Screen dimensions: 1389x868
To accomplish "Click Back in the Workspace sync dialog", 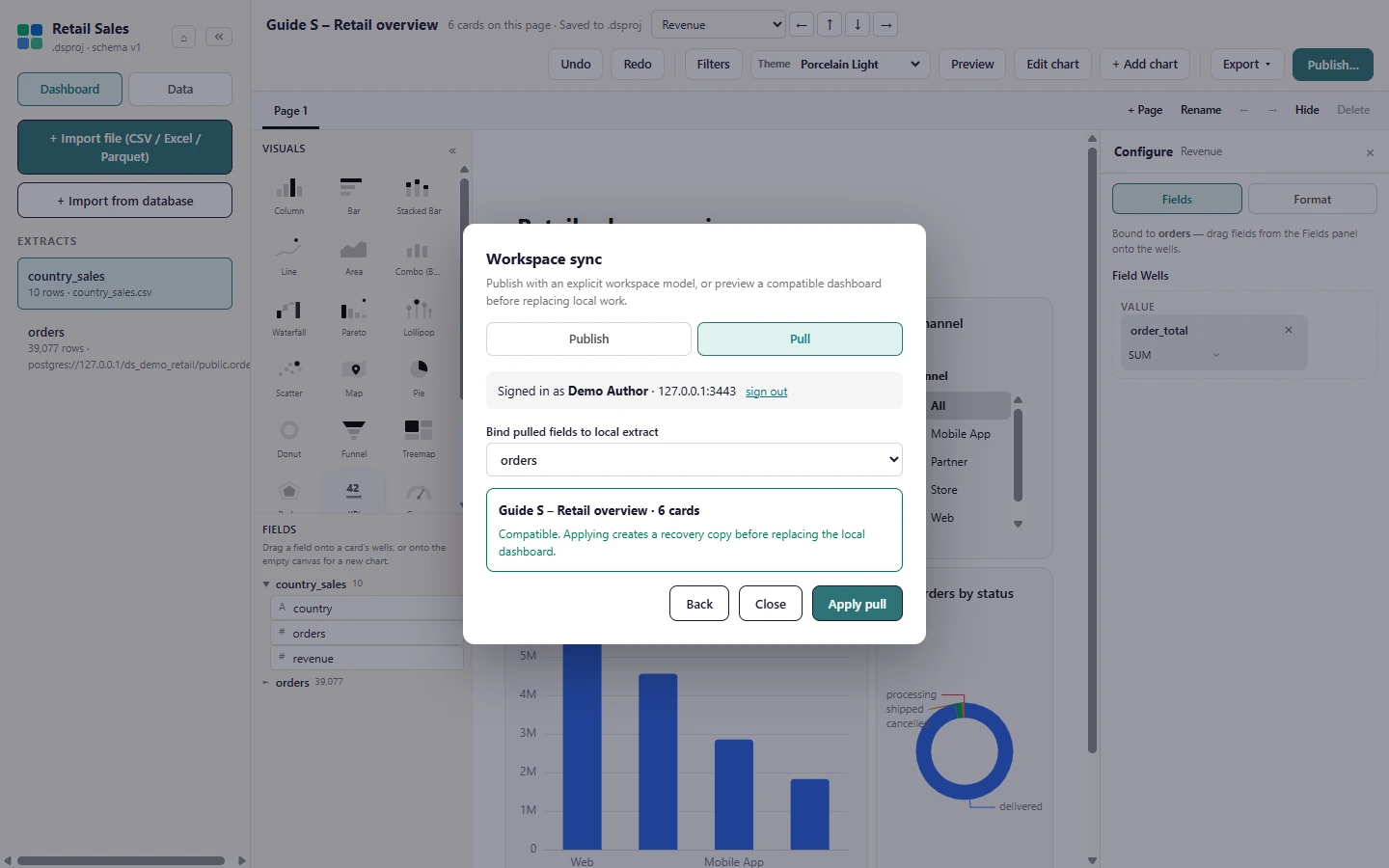I will coord(699,604).
